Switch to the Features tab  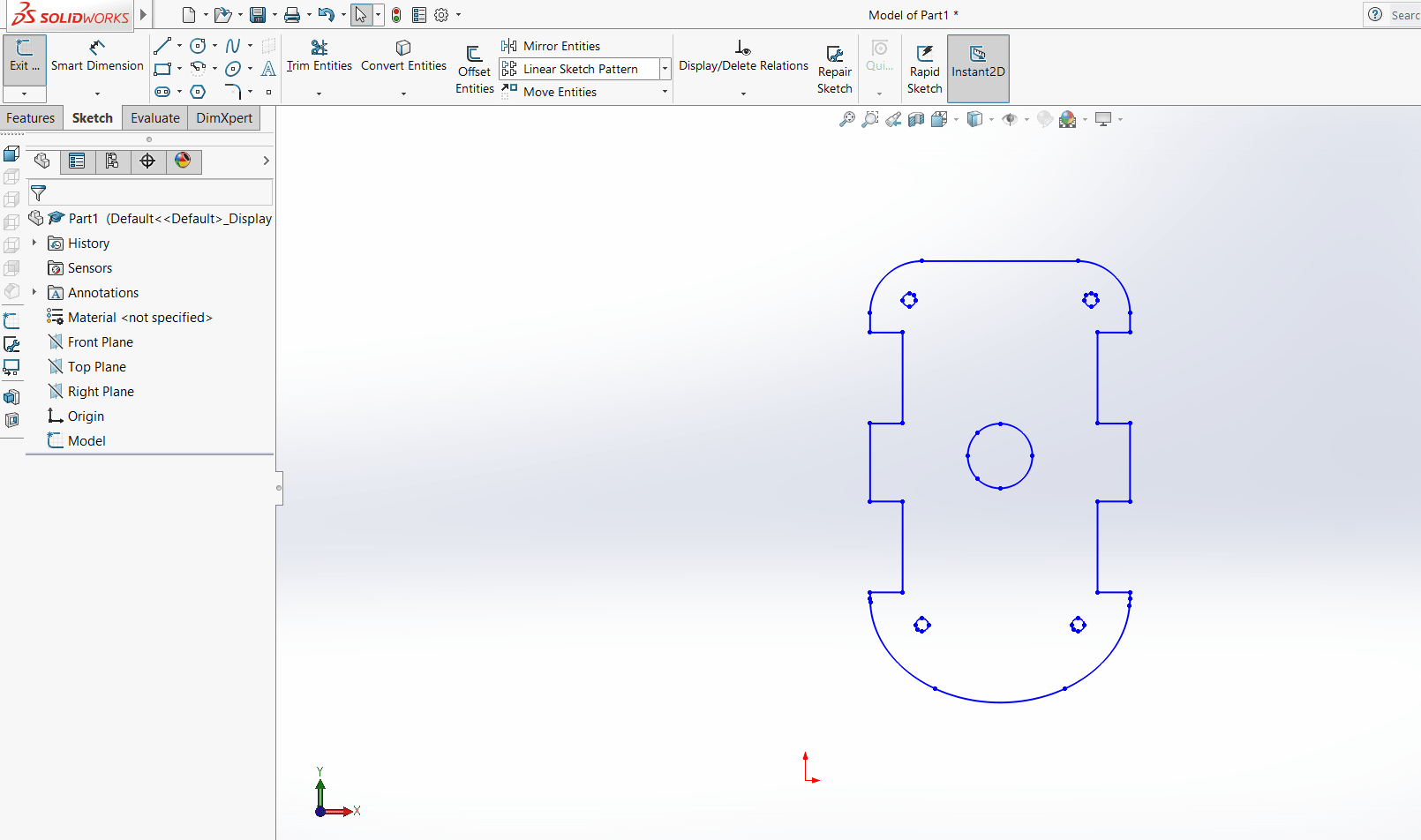pyautogui.click(x=31, y=118)
